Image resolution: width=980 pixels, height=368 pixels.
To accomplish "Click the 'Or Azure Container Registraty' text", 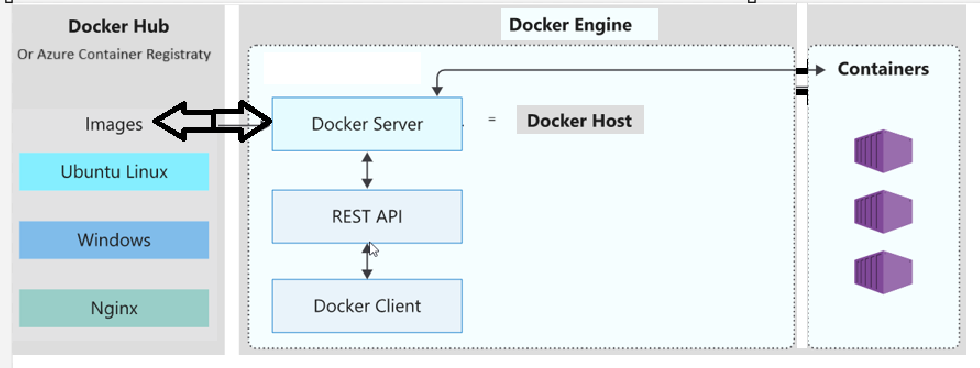I will [x=114, y=54].
